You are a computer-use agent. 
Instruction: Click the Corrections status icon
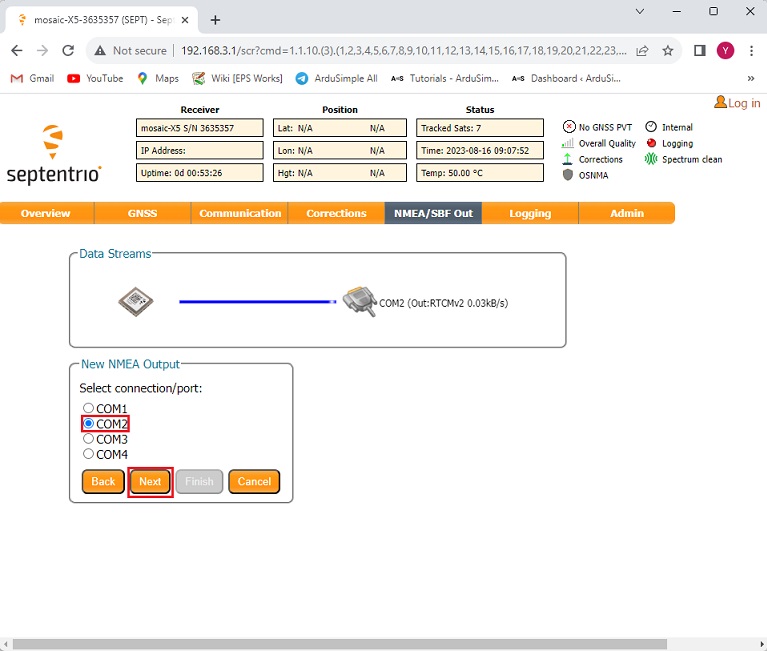click(x=569, y=159)
